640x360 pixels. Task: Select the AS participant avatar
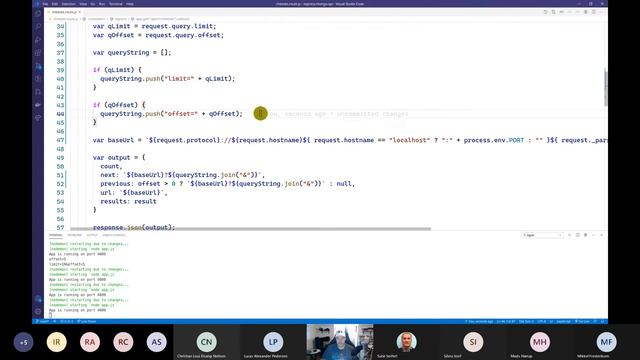point(157,342)
